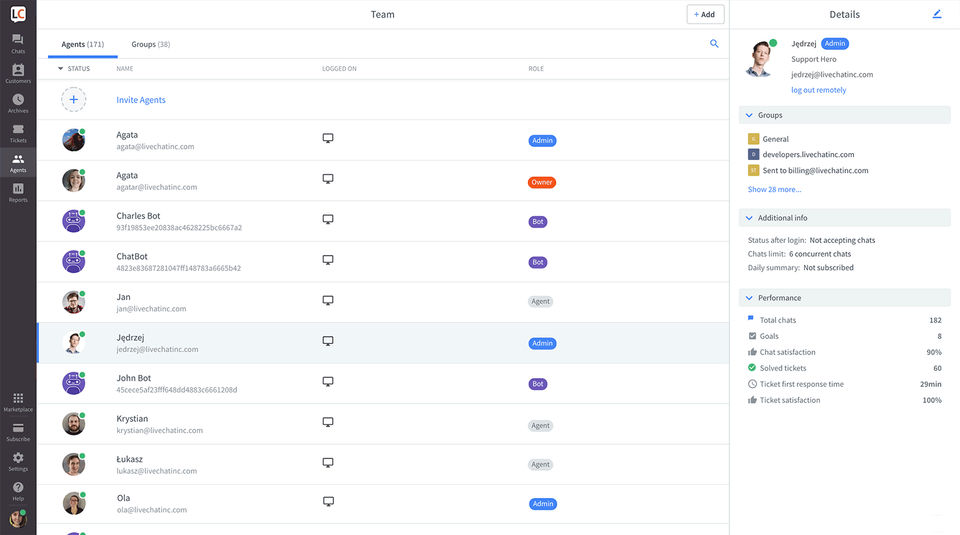Open the Tickets sidebar icon
960x535 pixels.
click(x=18, y=133)
